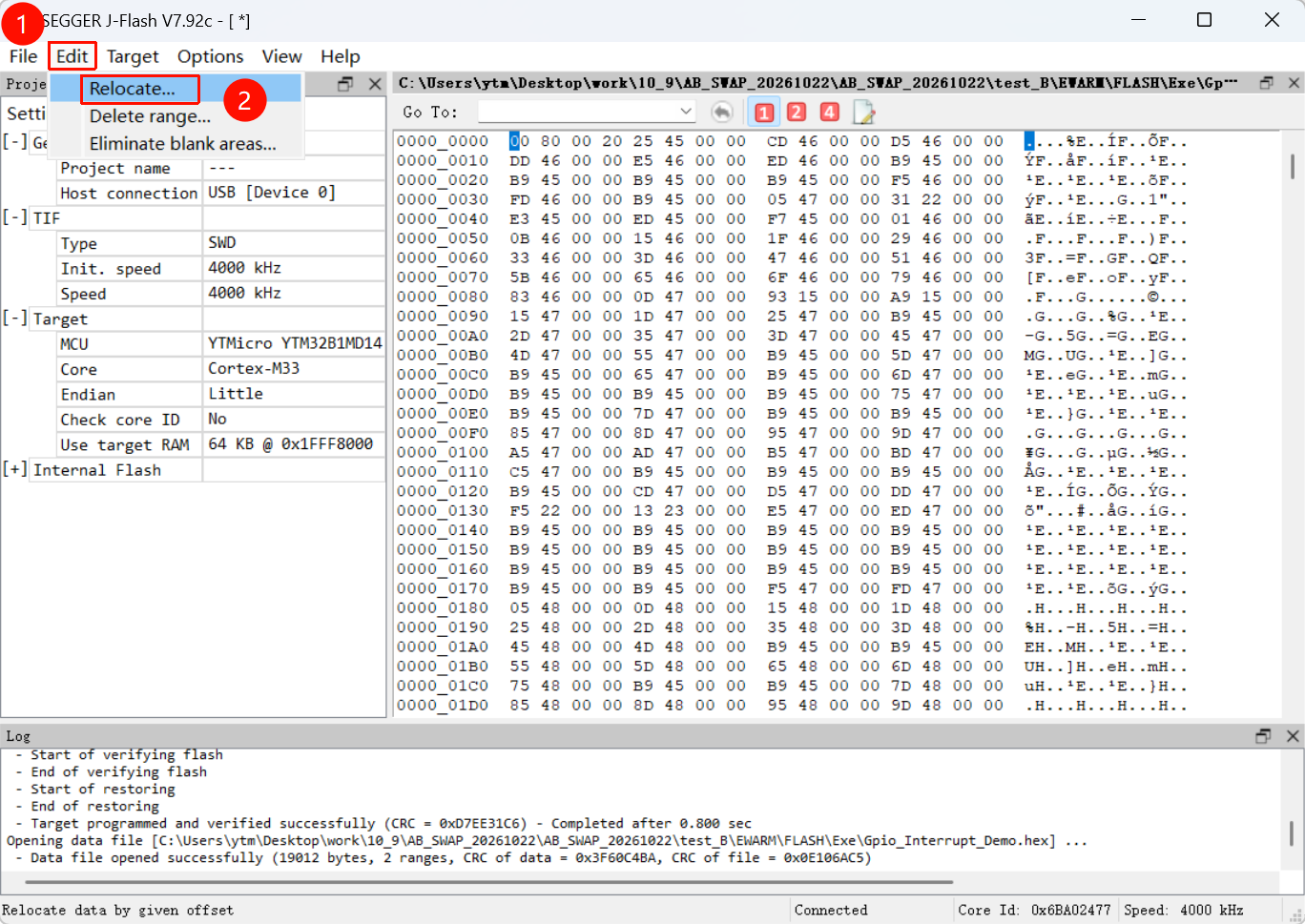Screen dimensions: 1305x924
Task: Click the 'Speed: 4000 kHz' status entry
Action: click(x=1183, y=910)
